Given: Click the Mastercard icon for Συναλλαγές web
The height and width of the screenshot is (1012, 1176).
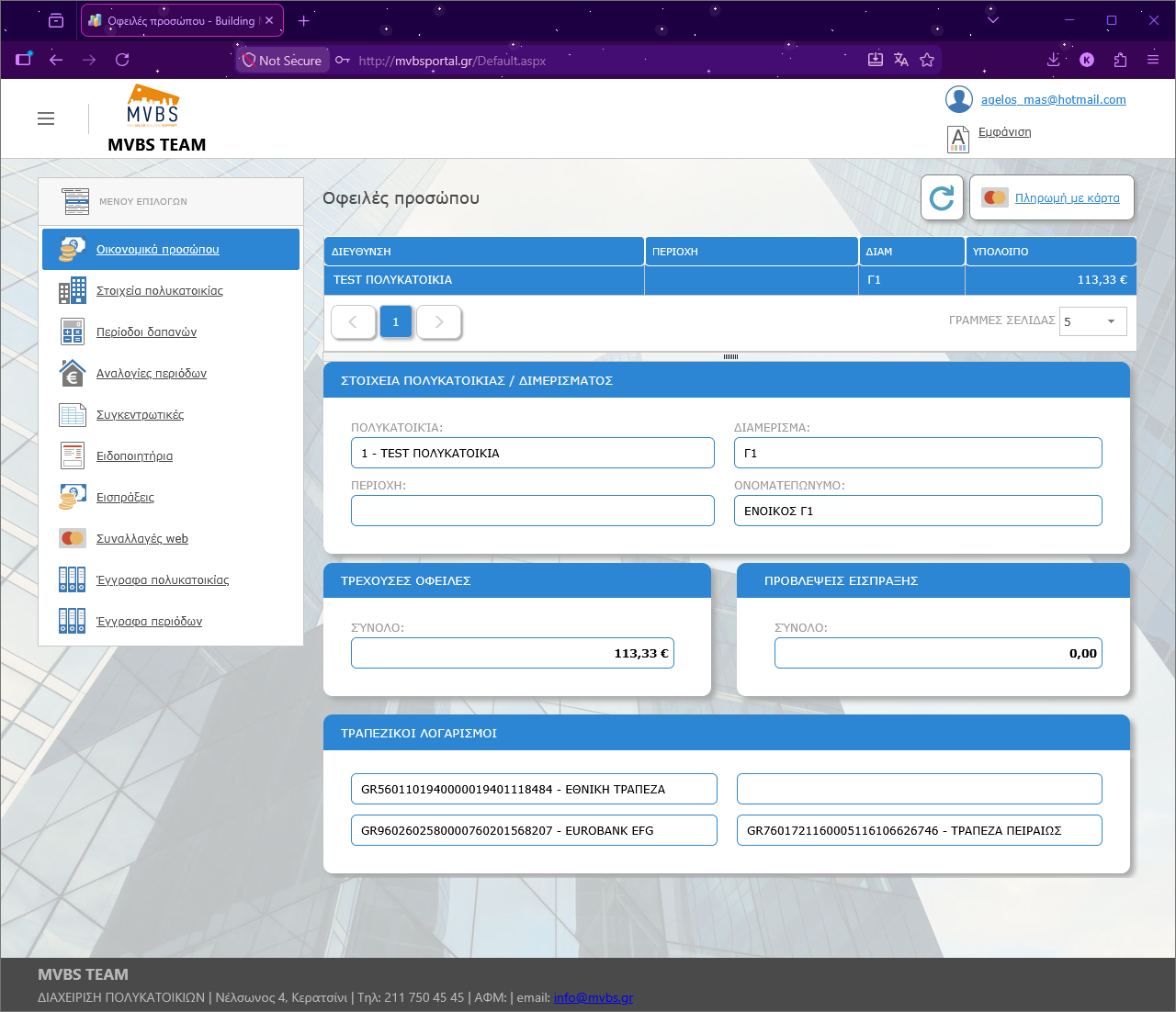Looking at the screenshot, I should [73, 538].
